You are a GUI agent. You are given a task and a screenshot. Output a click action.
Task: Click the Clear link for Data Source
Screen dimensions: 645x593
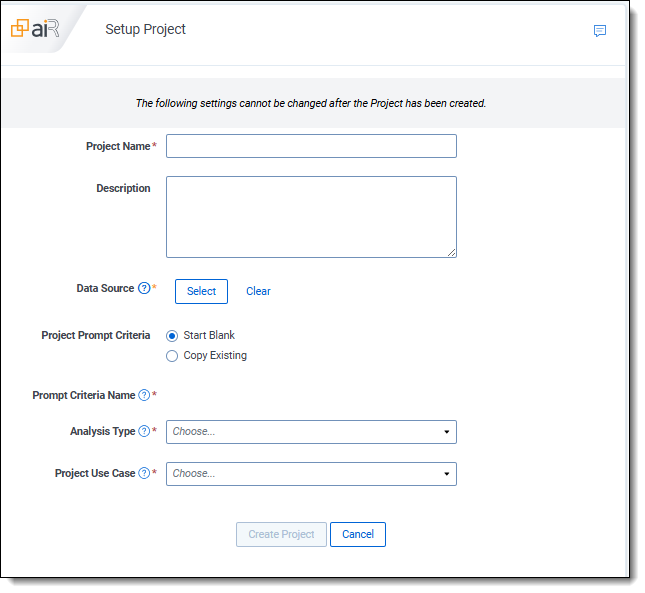[258, 291]
